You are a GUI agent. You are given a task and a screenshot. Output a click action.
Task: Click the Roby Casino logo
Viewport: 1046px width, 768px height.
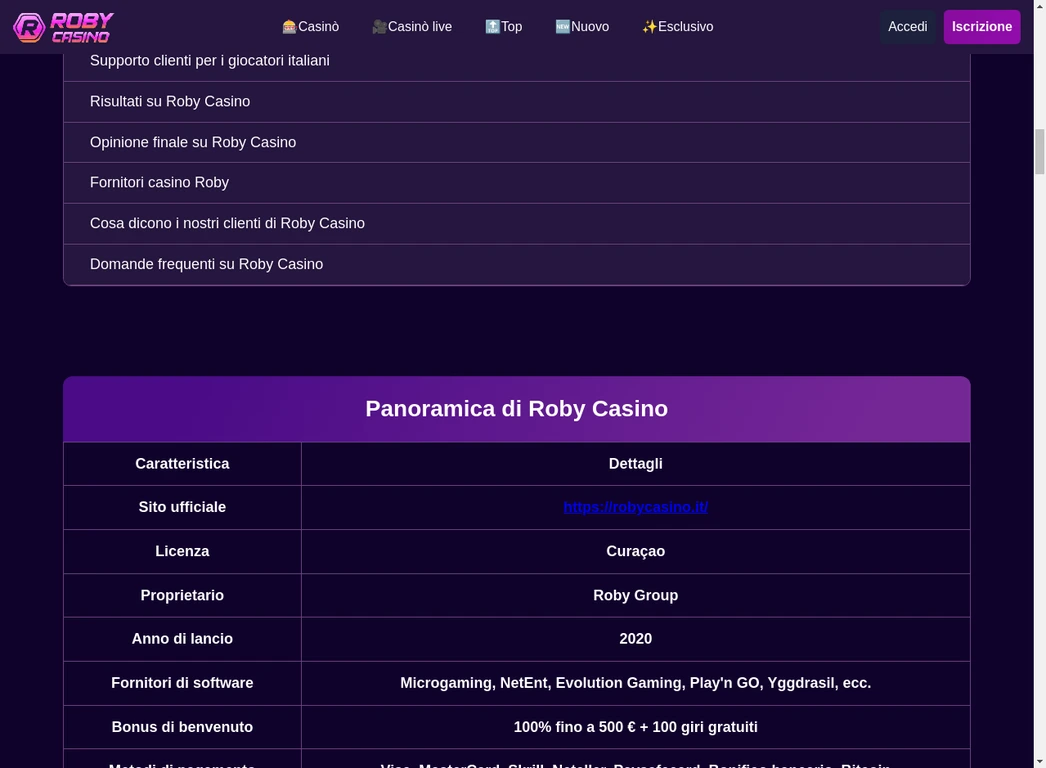click(62, 27)
